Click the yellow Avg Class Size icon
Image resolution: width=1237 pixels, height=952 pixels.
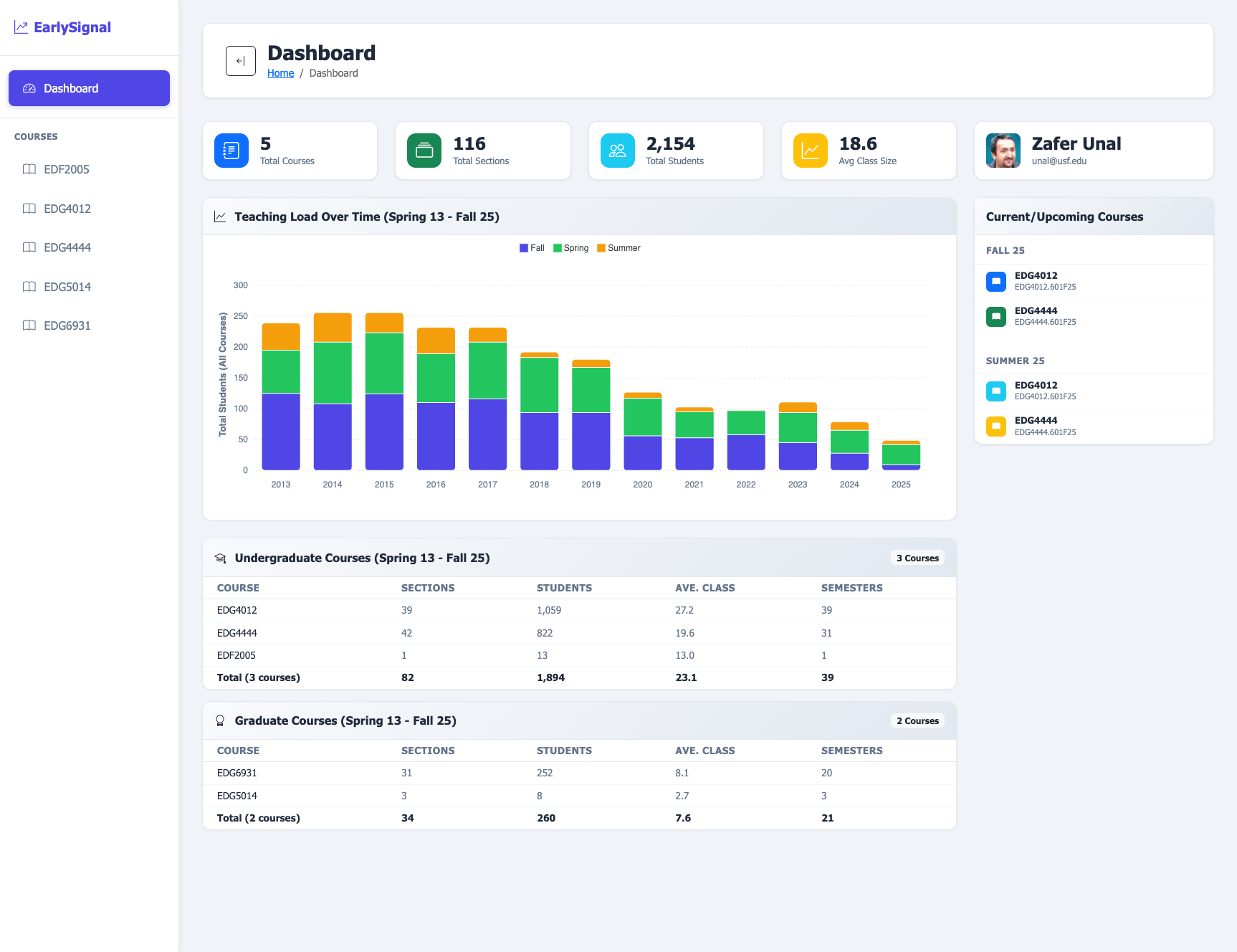[810, 151]
